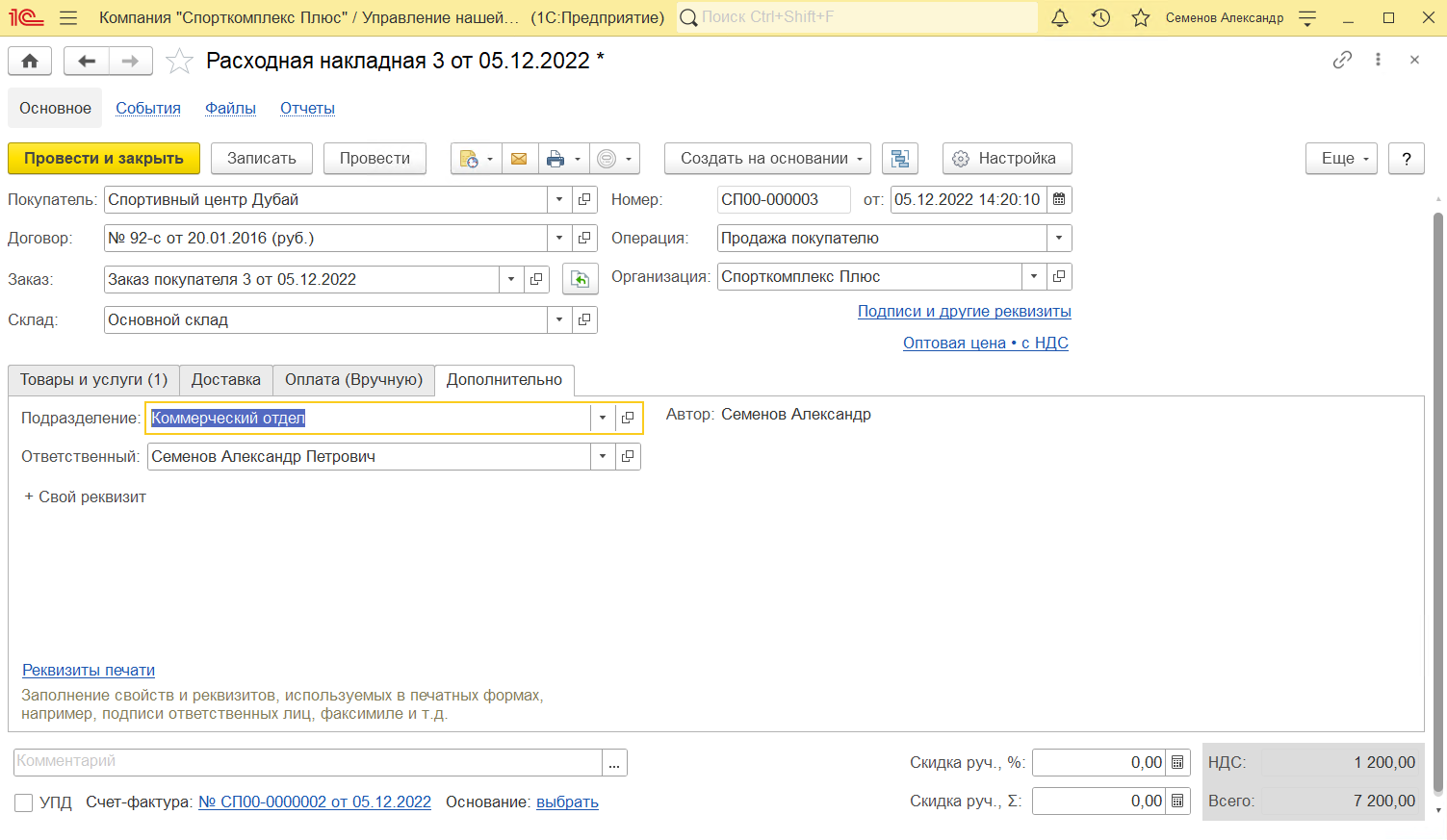
Task: Open Договор record with open icon
Action: (x=584, y=238)
